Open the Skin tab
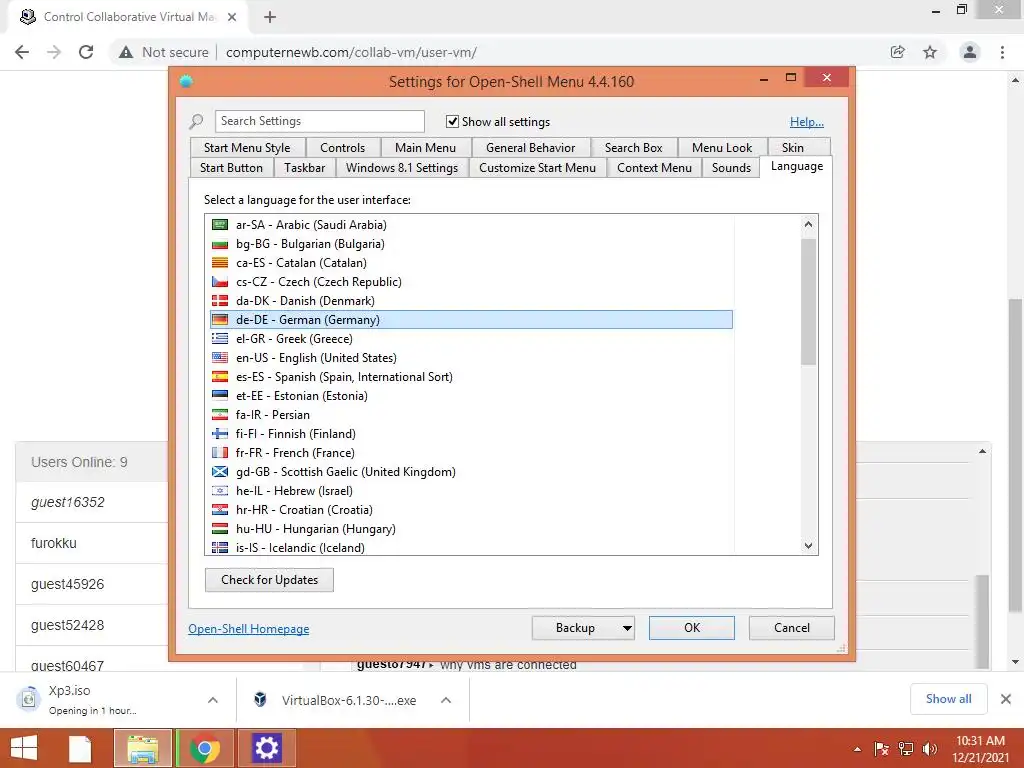The height and width of the screenshot is (768, 1024). (793, 148)
